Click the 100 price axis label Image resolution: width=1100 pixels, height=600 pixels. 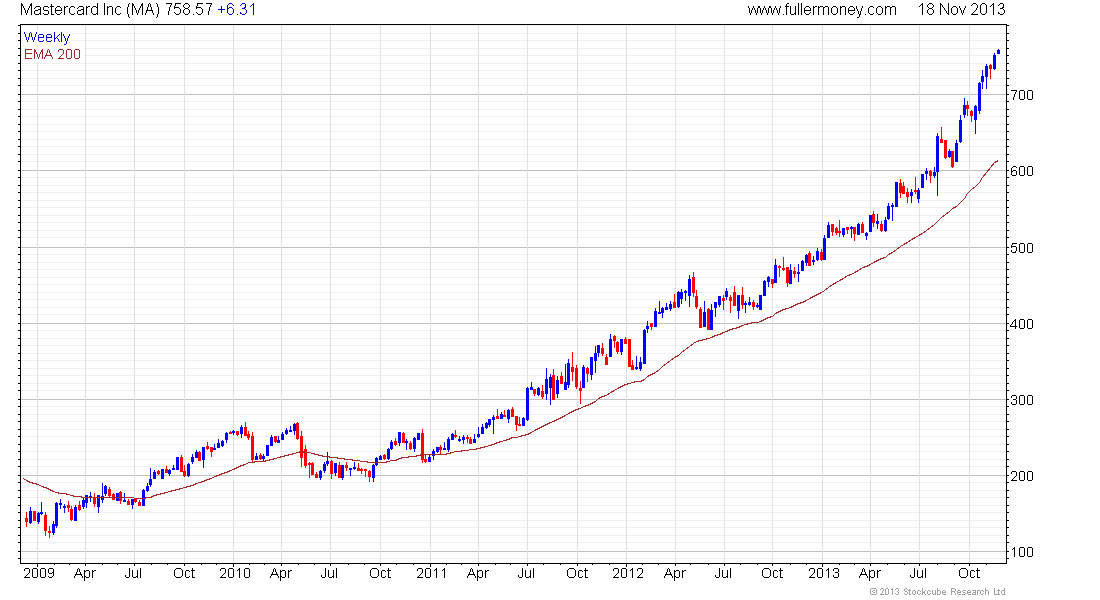point(1021,552)
